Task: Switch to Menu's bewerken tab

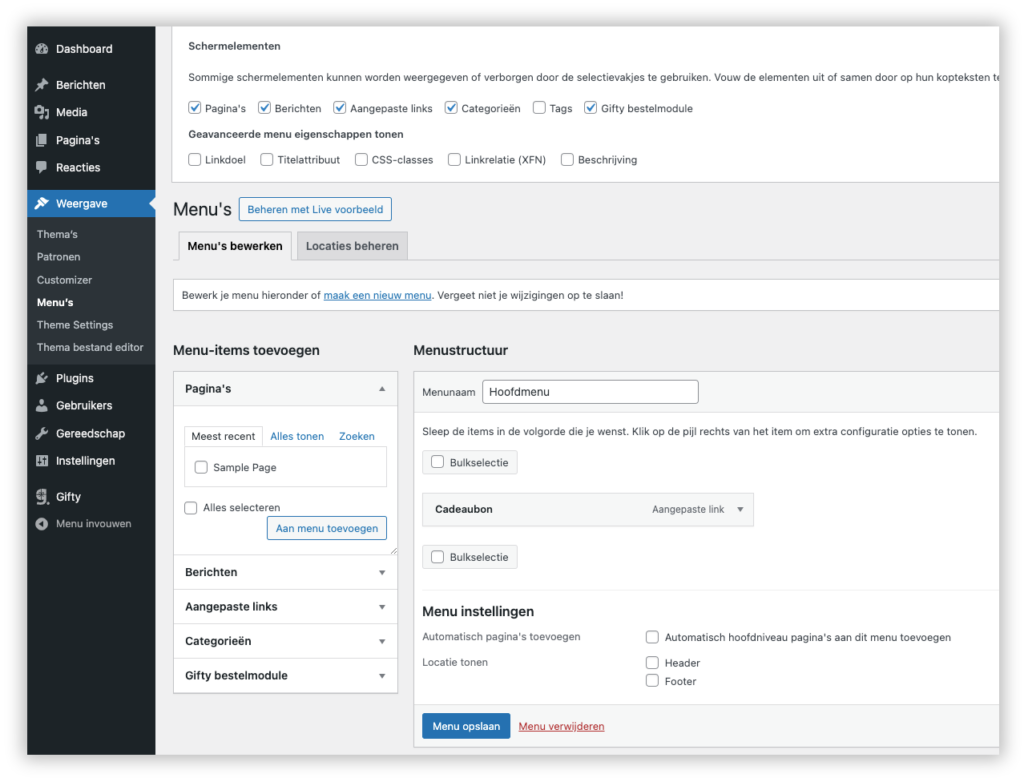Action: point(235,246)
